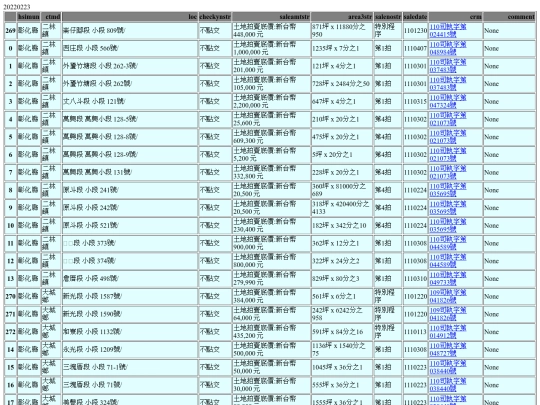Click the case link in row 5

(x=447, y=137)
